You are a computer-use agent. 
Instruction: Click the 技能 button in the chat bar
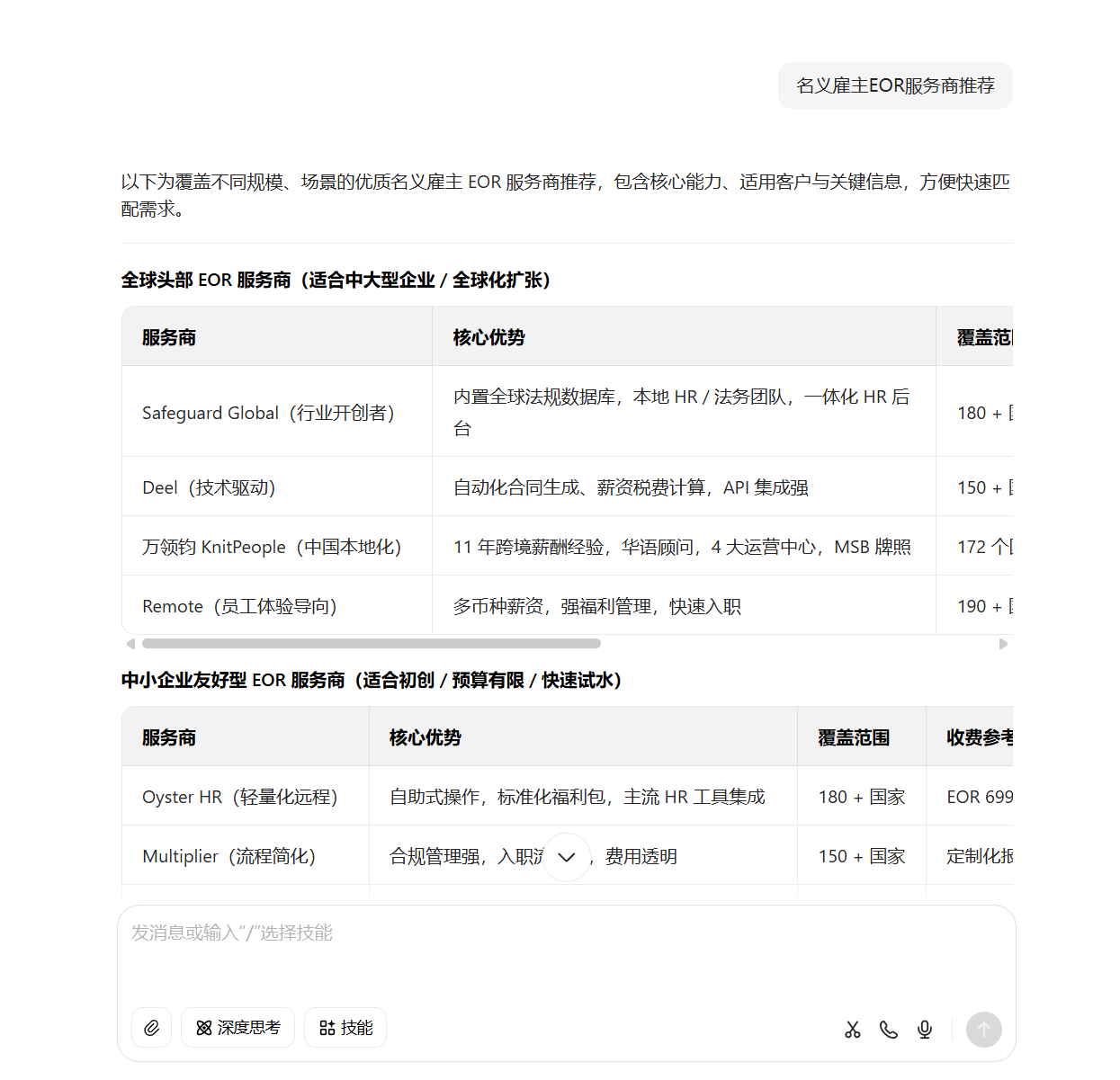tap(345, 1028)
